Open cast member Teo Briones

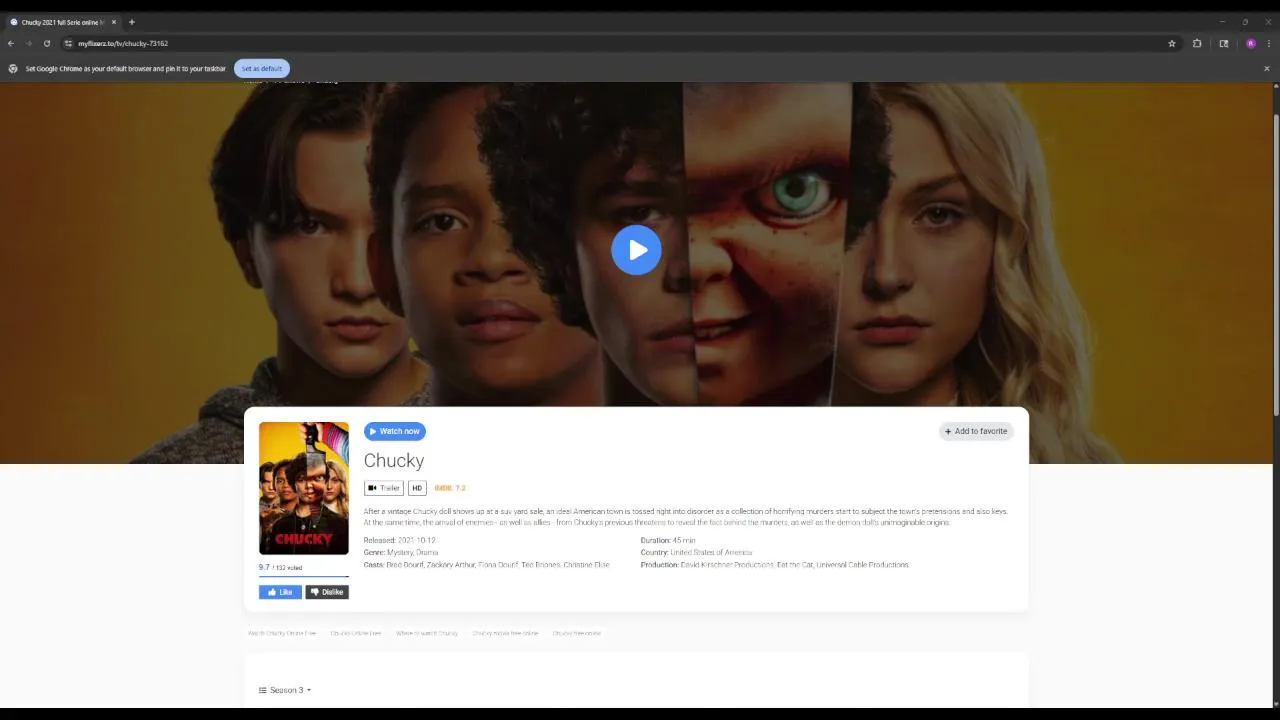coord(540,565)
